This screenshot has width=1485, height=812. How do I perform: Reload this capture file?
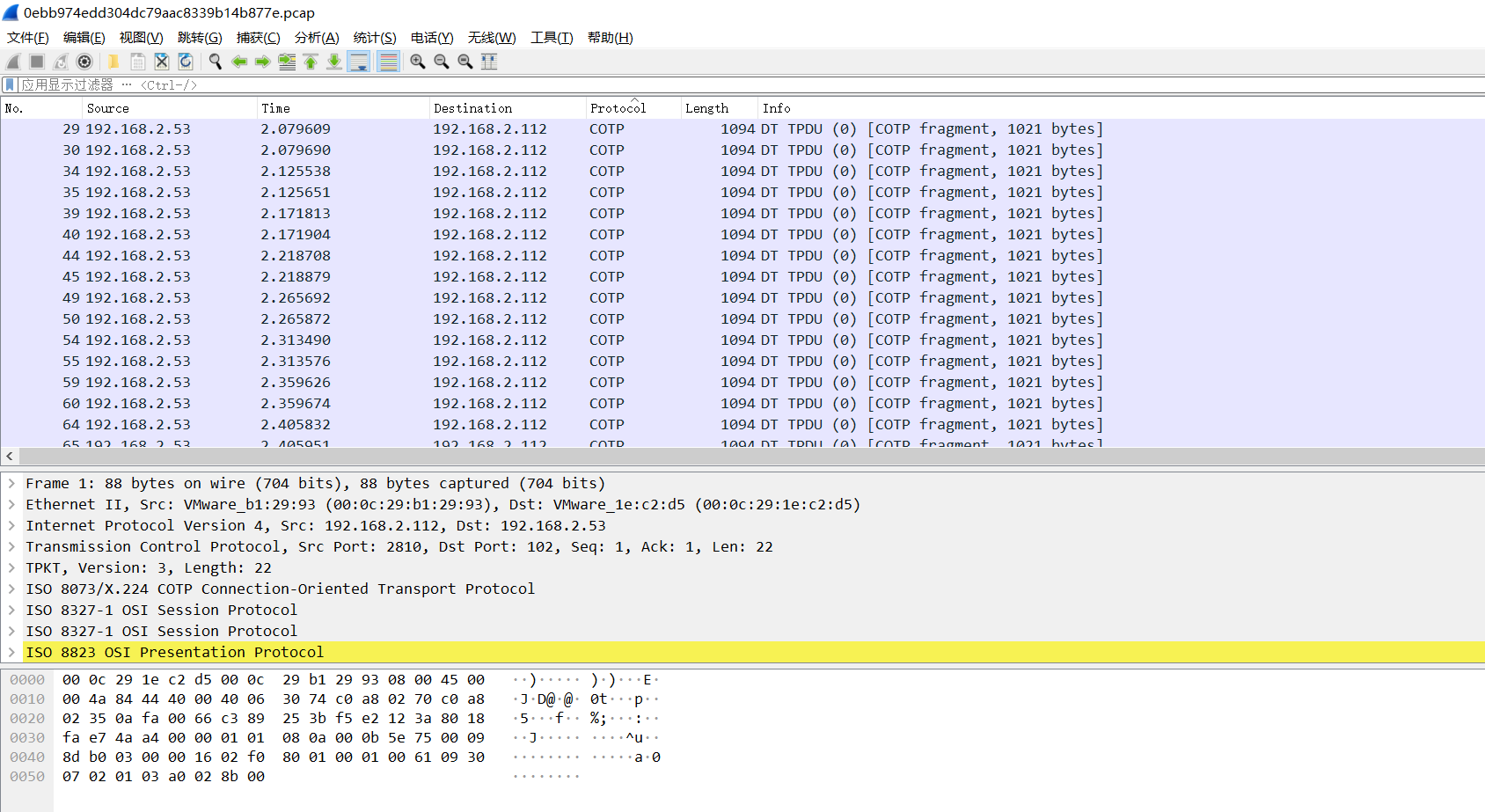click(186, 62)
